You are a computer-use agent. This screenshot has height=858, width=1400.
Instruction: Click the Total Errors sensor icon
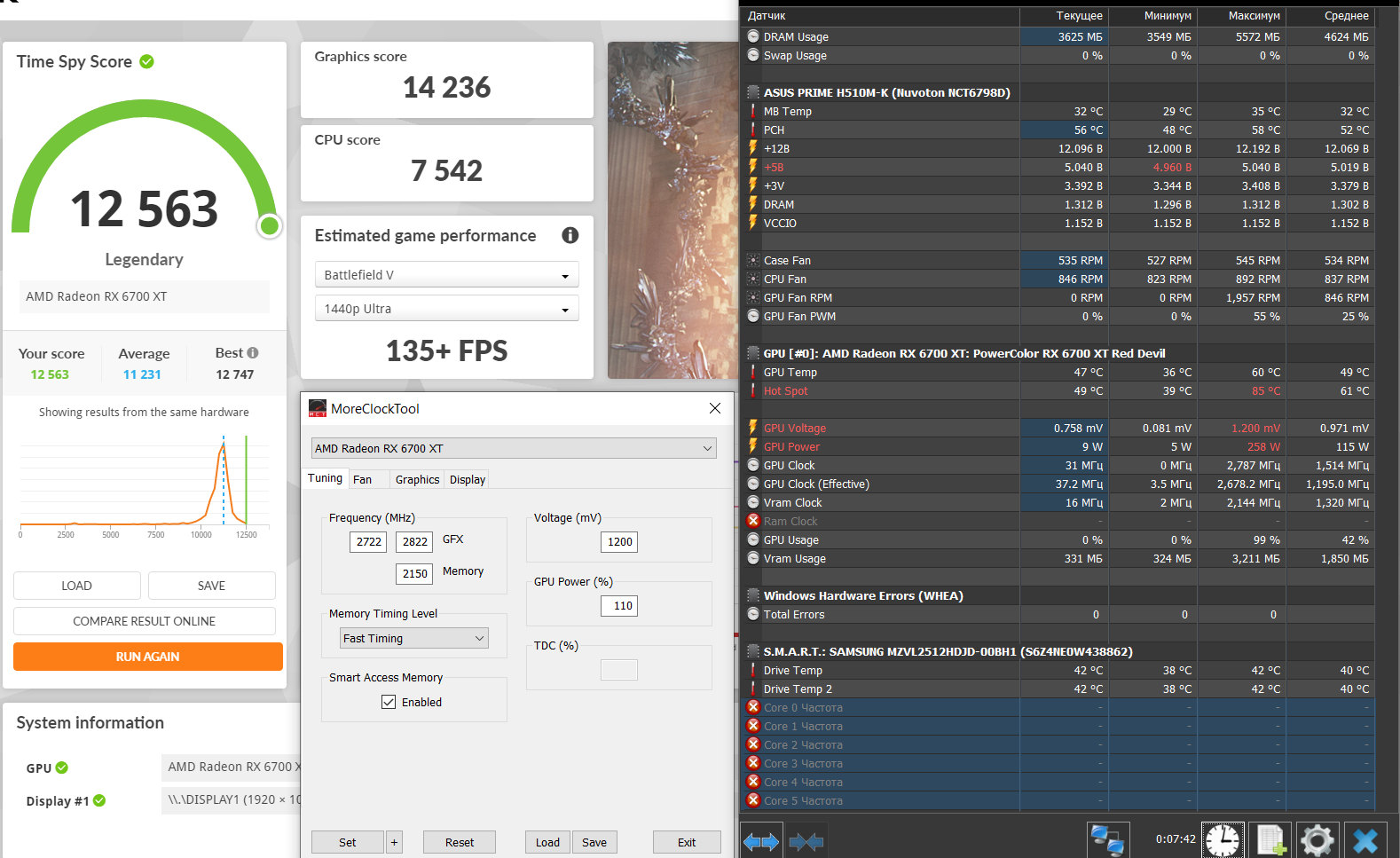753,614
